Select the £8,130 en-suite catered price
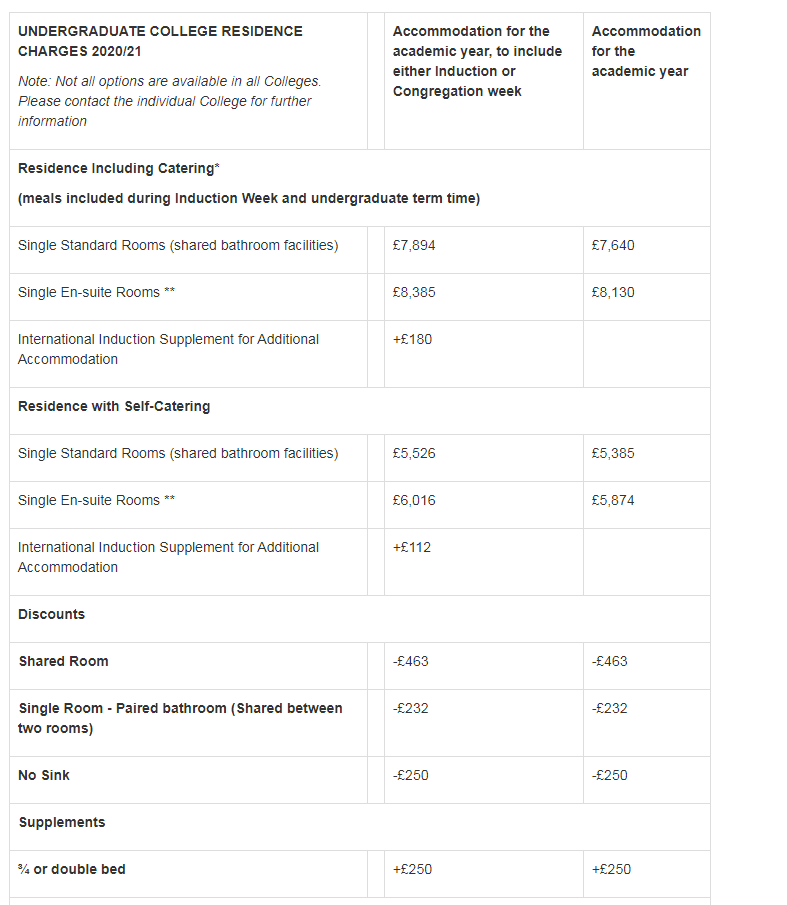 coord(612,293)
